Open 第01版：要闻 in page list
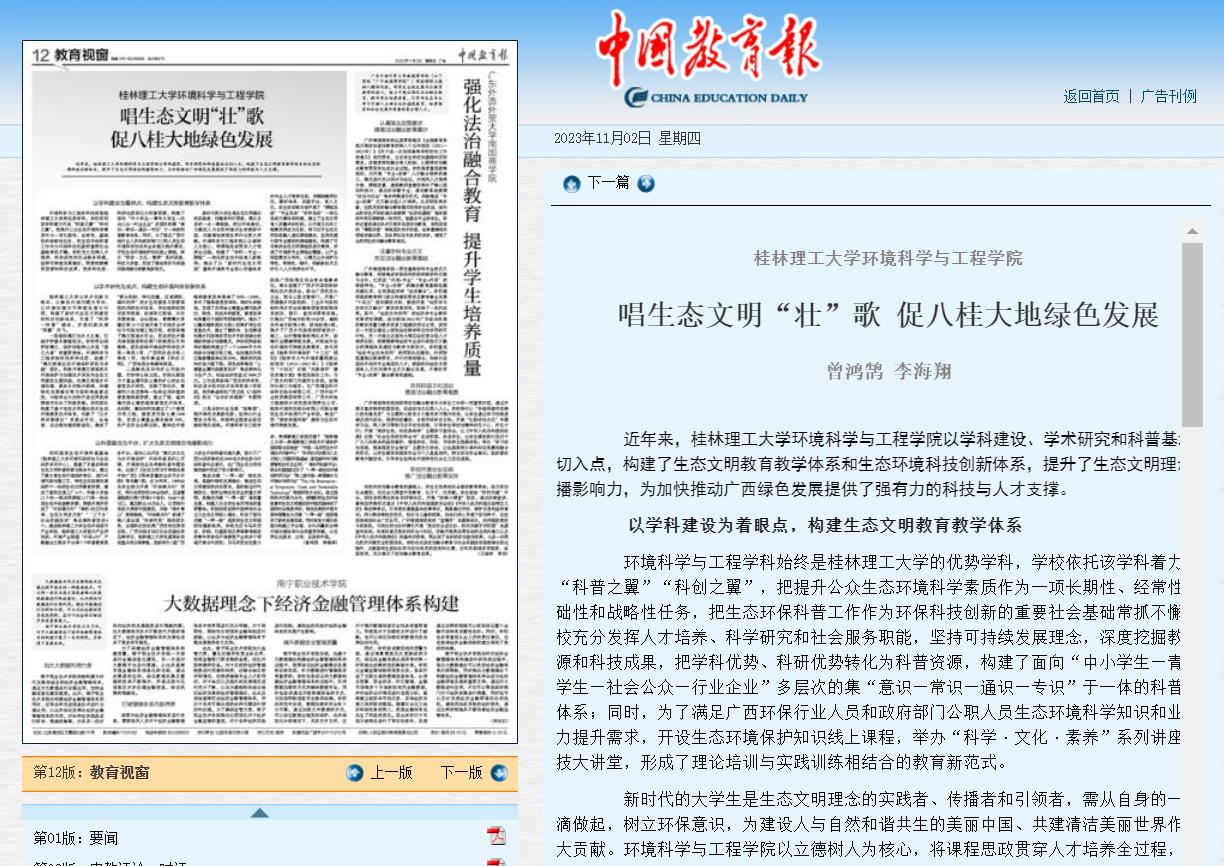Viewport: 1224px width, 866px height. coord(76,838)
